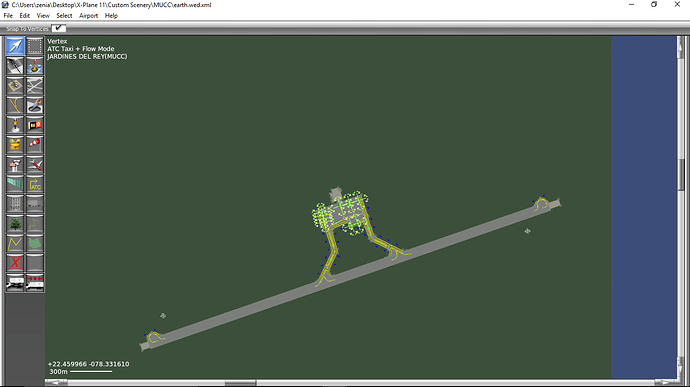
Task: Select the Object String tool
Action: click(35, 224)
